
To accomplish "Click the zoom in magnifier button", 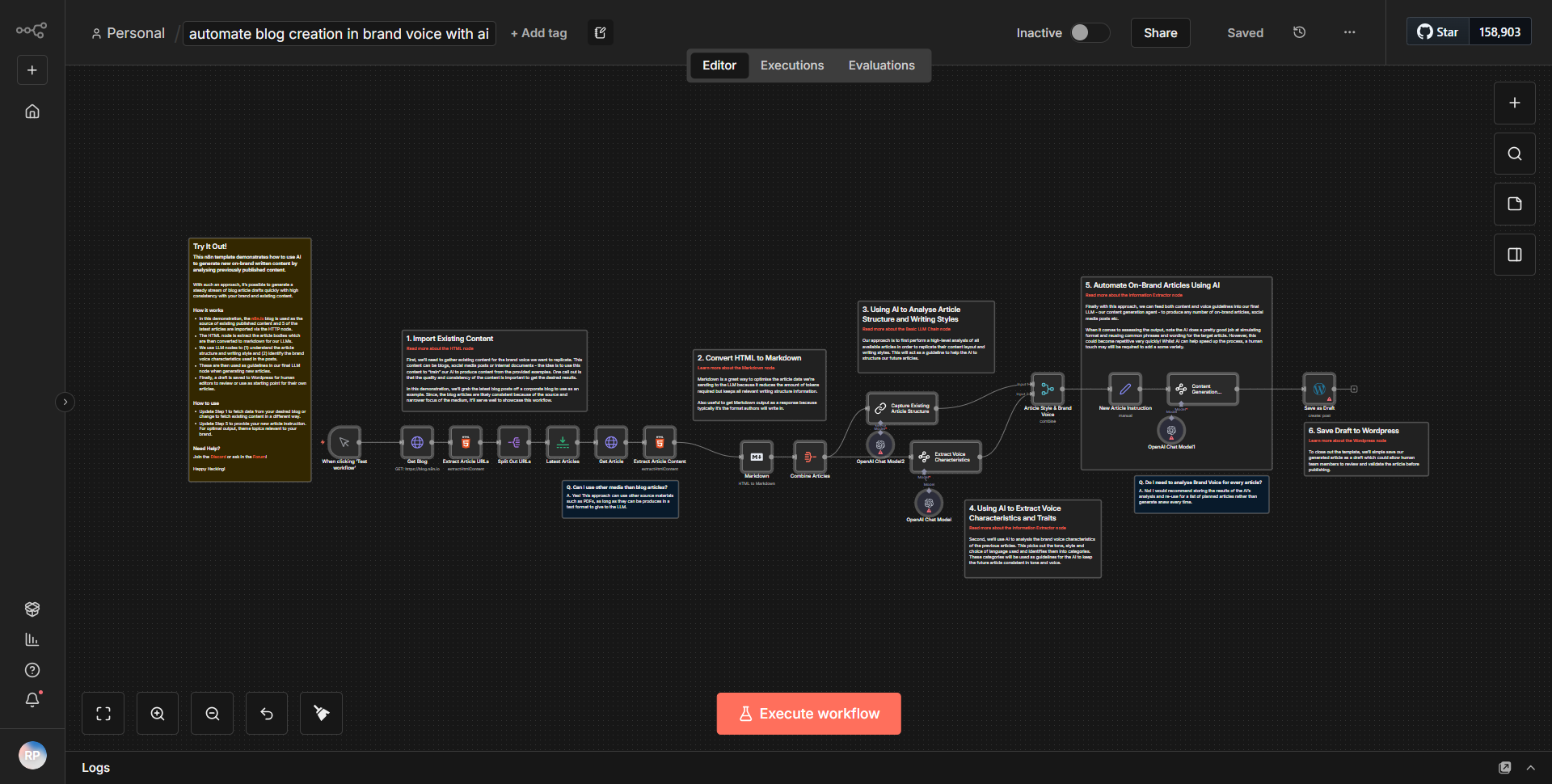I will pyautogui.click(x=158, y=714).
